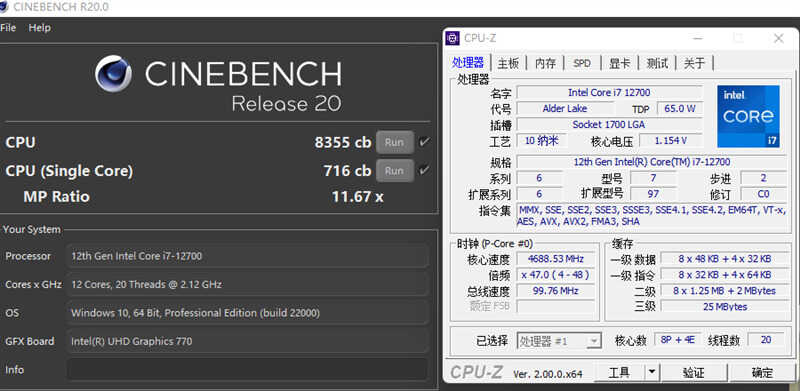
Task: Click the Intel Core i7 badge
Action: pyautogui.click(x=748, y=116)
